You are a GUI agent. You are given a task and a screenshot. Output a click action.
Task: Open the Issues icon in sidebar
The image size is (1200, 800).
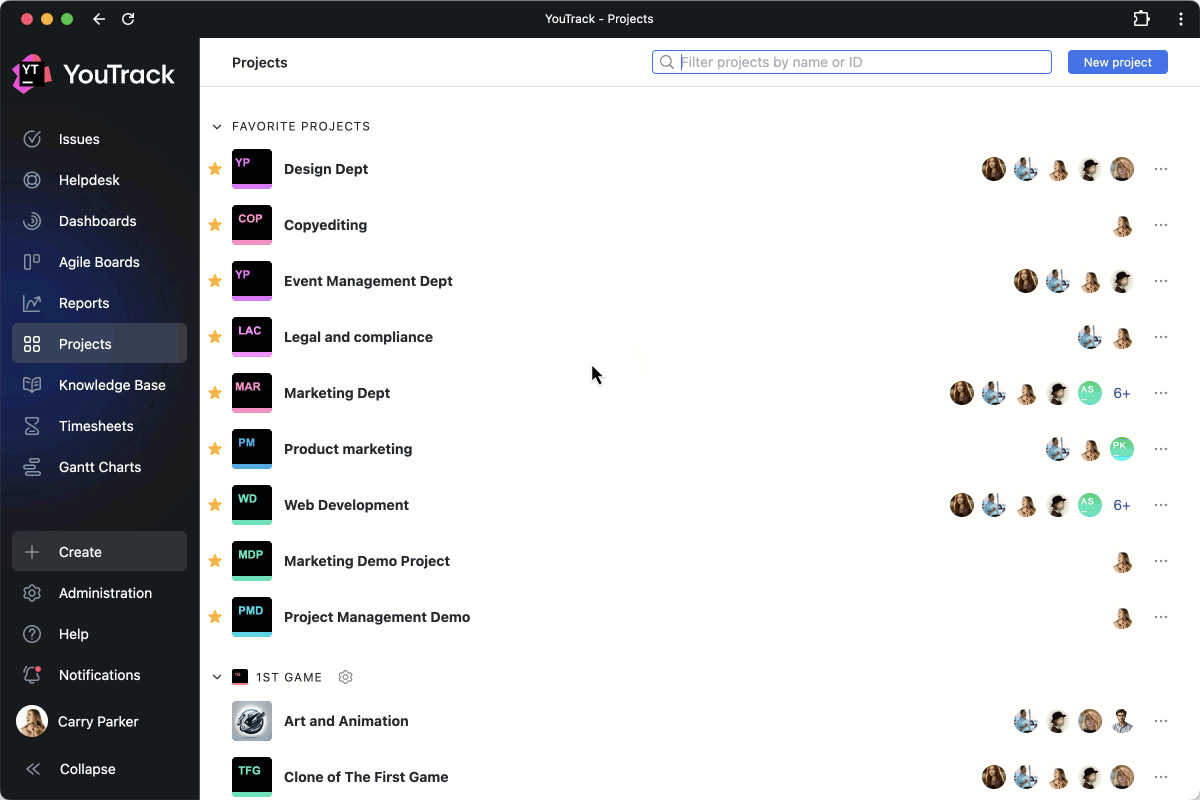click(x=32, y=139)
